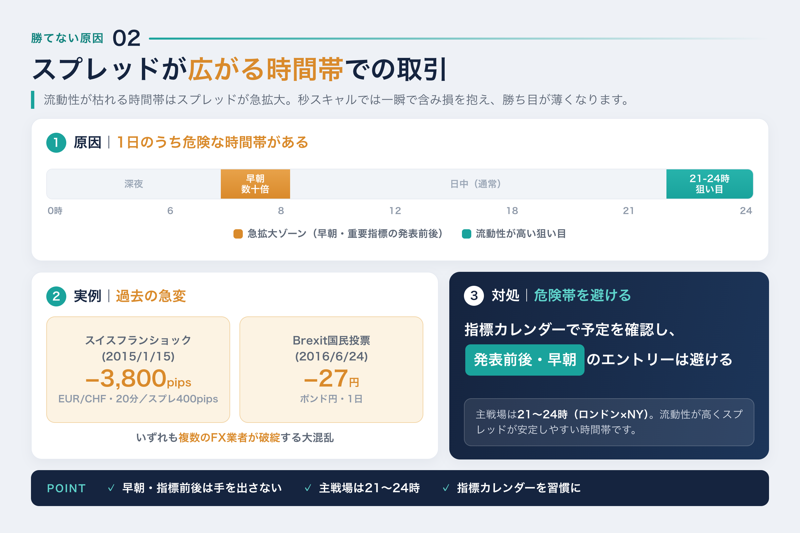The width and height of the screenshot is (800, 533).
Task: Select the orange 早朝 数十倍 timeline segment
Action: click(255, 184)
